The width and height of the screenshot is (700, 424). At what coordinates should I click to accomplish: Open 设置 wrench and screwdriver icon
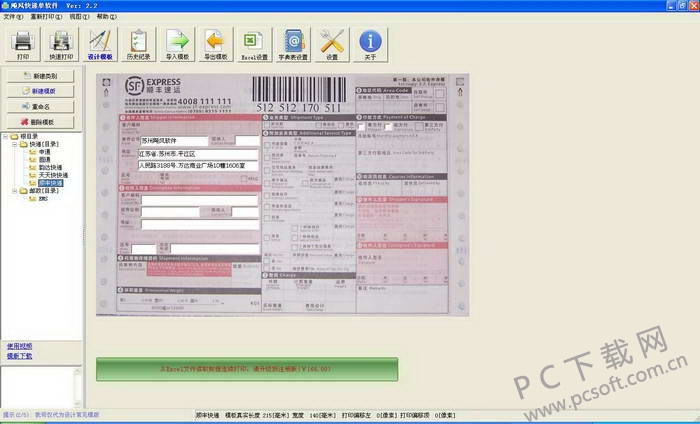[x=332, y=44]
